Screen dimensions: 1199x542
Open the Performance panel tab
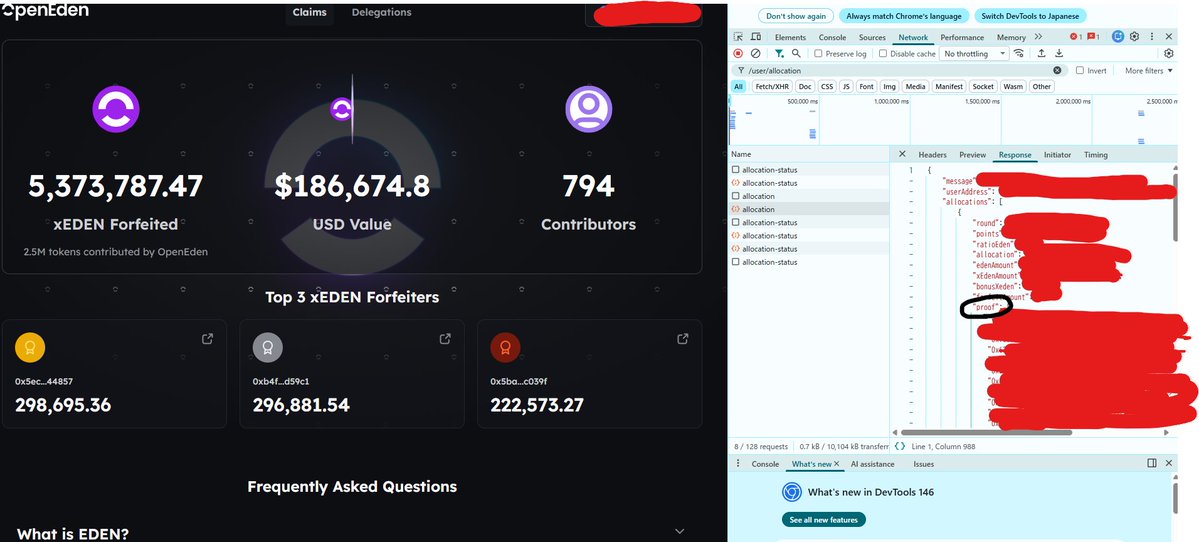962,37
